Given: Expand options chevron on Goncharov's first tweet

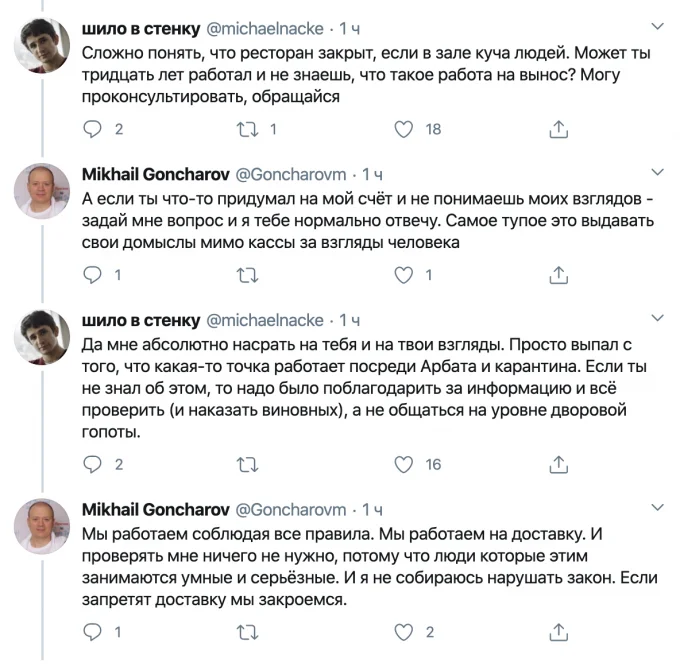Looking at the screenshot, I should 658,172.
